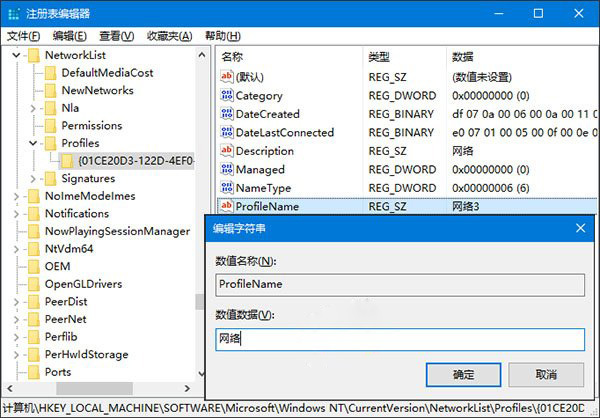This screenshot has width=600, height=418.
Task: Expand the NtVdm64 tree node
Action: [16, 249]
